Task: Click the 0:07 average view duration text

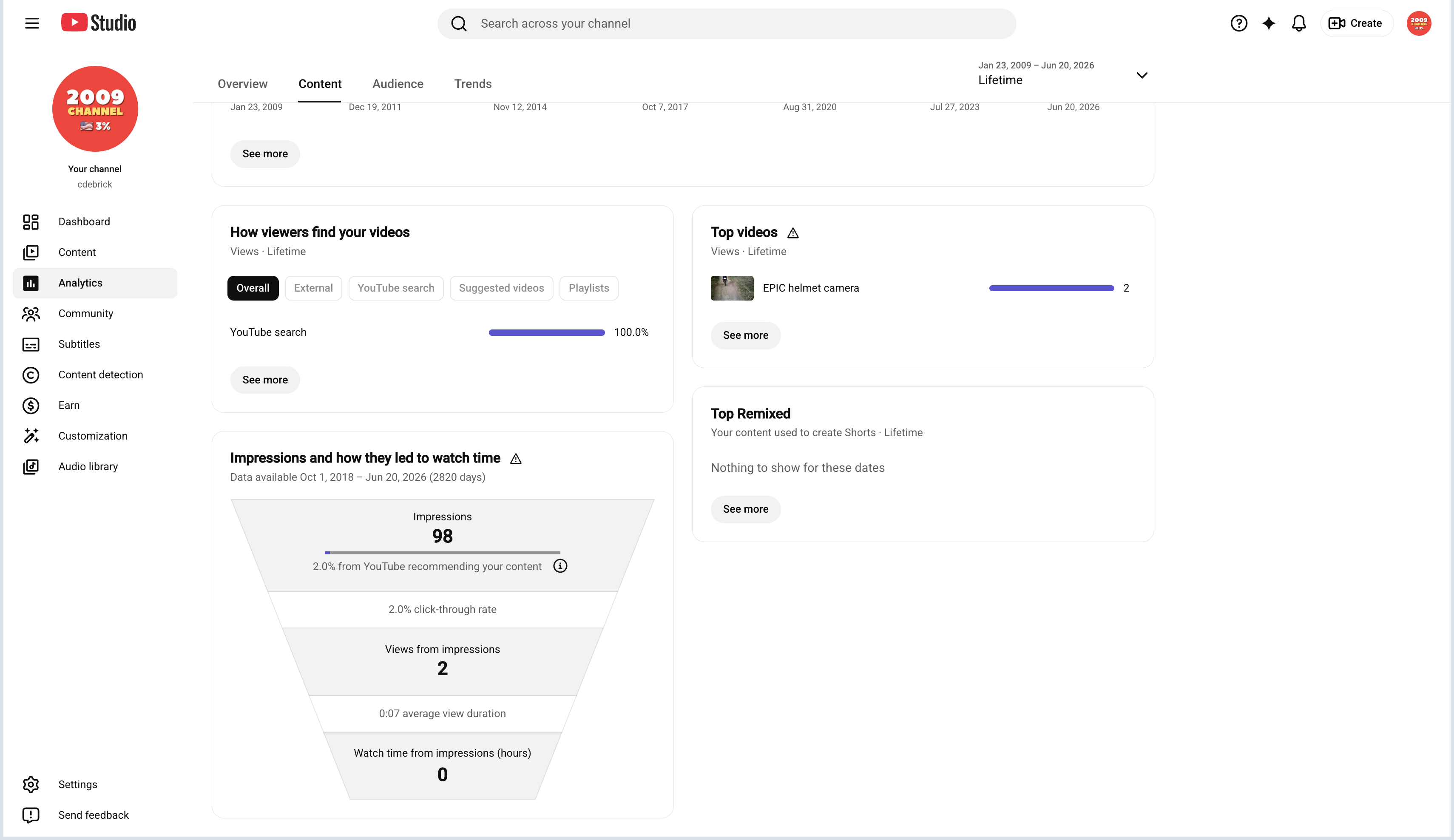Action: (443, 713)
